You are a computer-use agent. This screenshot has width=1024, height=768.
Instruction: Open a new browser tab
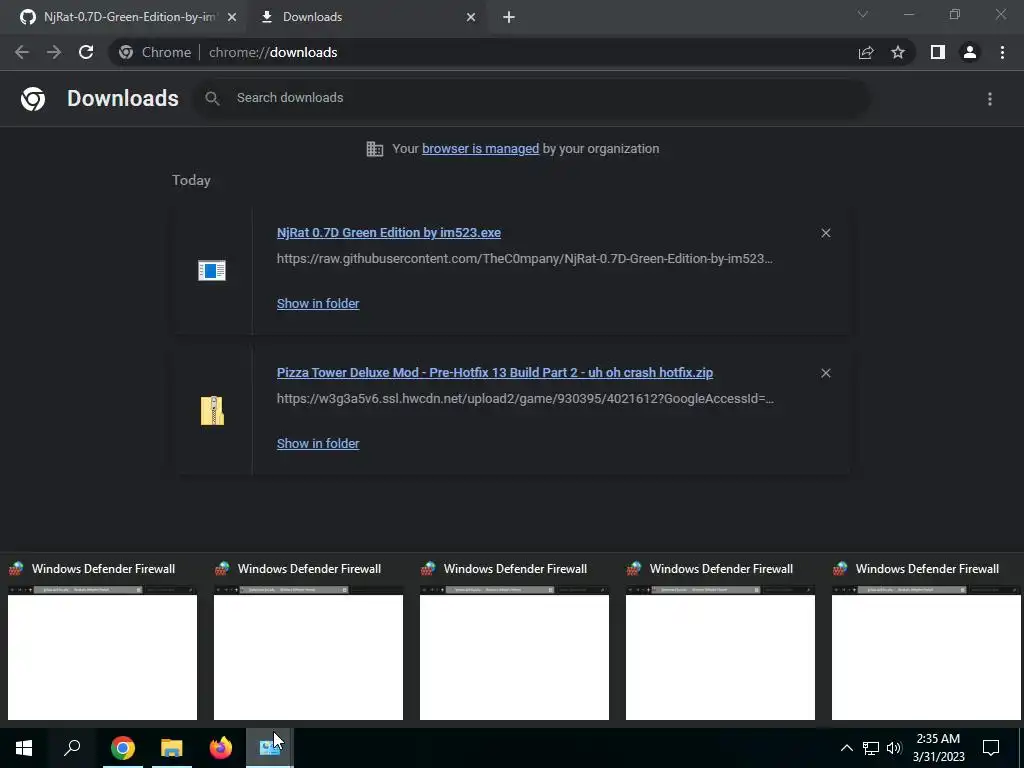tap(509, 17)
